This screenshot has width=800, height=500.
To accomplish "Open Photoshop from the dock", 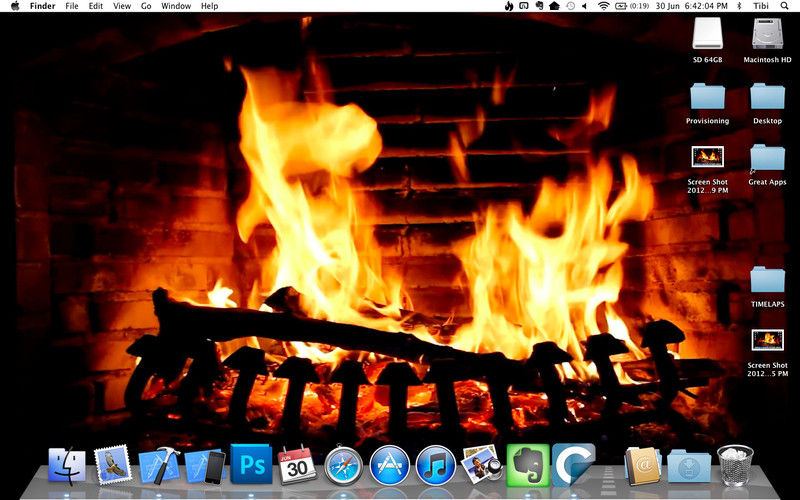I will [x=249, y=464].
